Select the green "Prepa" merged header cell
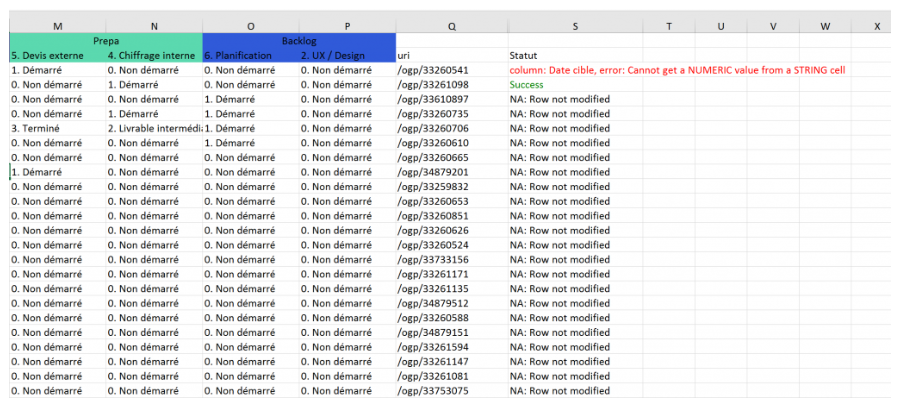This screenshot has height=412, width=909. (105, 41)
